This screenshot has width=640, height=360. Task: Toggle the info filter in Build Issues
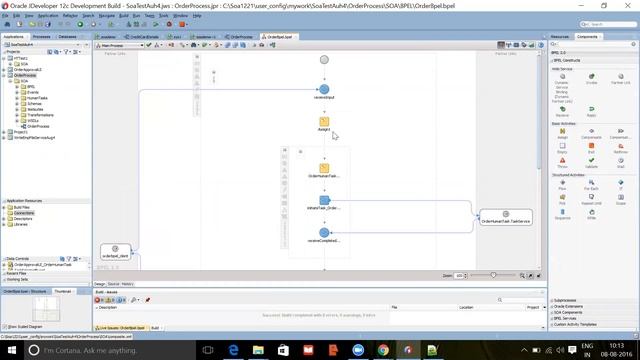tap(122, 300)
